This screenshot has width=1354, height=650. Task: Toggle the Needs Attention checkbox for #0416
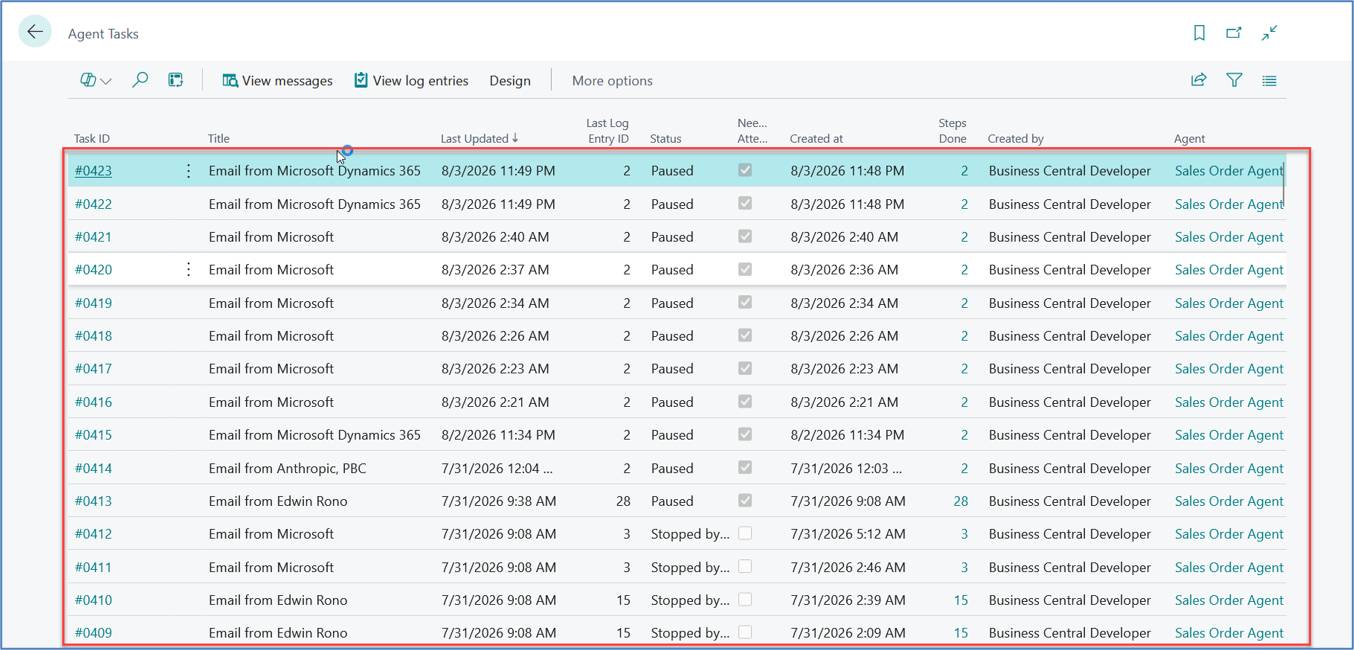point(745,401)
